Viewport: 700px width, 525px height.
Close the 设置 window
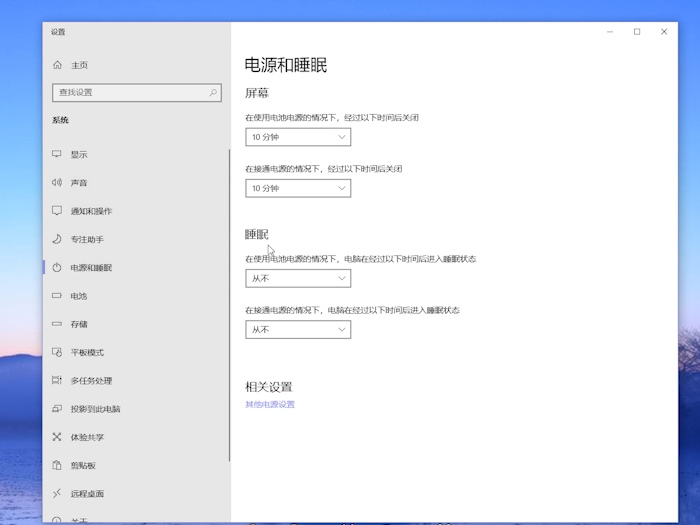coord(664,32)
